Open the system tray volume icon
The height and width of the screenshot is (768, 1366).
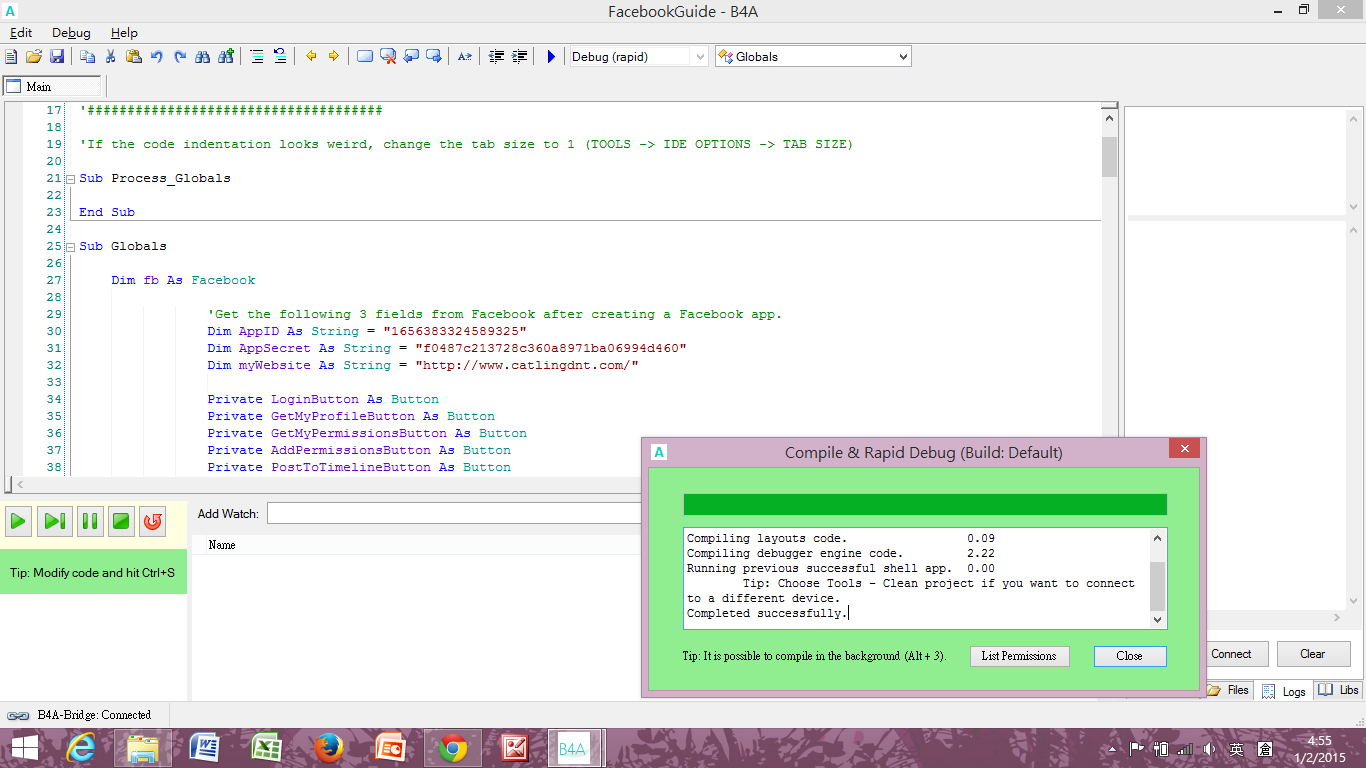pyautogui.click(x=1209, y=748)
